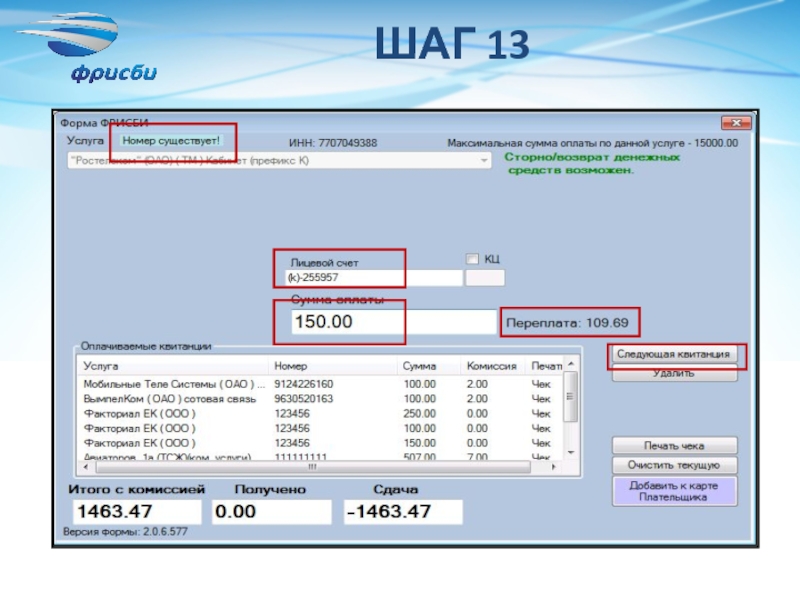Viewport: 800px width, 600px height.
Task: Click the green Сторно/возврат денежных средств notice
Action: [592, 164]
